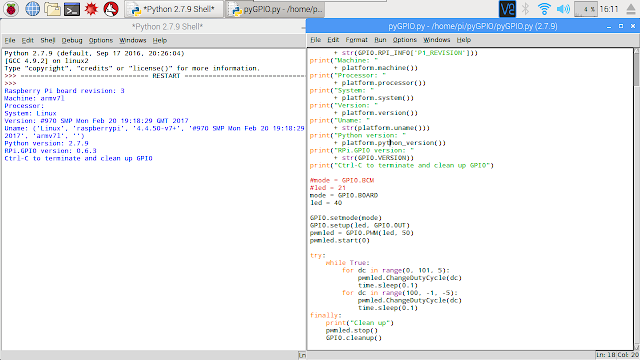This screenshot has height=360, width=640.
Task: Click the 'Ln: 18 Col: 20' status bar
Action: pyautogui.click(x=617, y=355)
